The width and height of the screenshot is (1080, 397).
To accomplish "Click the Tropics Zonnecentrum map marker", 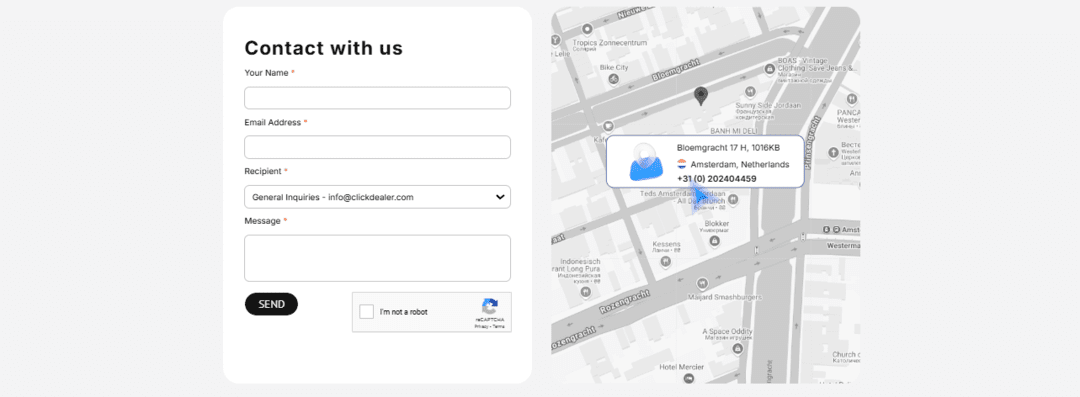I will point(587,29).
